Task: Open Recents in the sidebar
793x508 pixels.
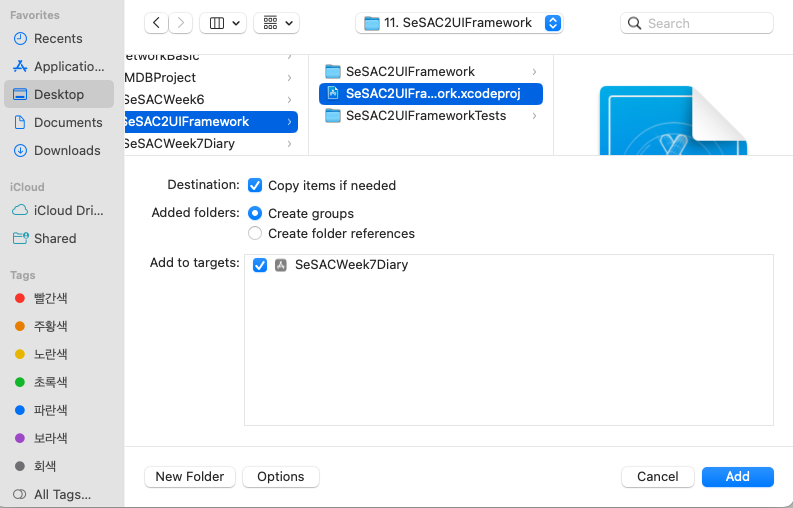Action: (x=58, y=38)
